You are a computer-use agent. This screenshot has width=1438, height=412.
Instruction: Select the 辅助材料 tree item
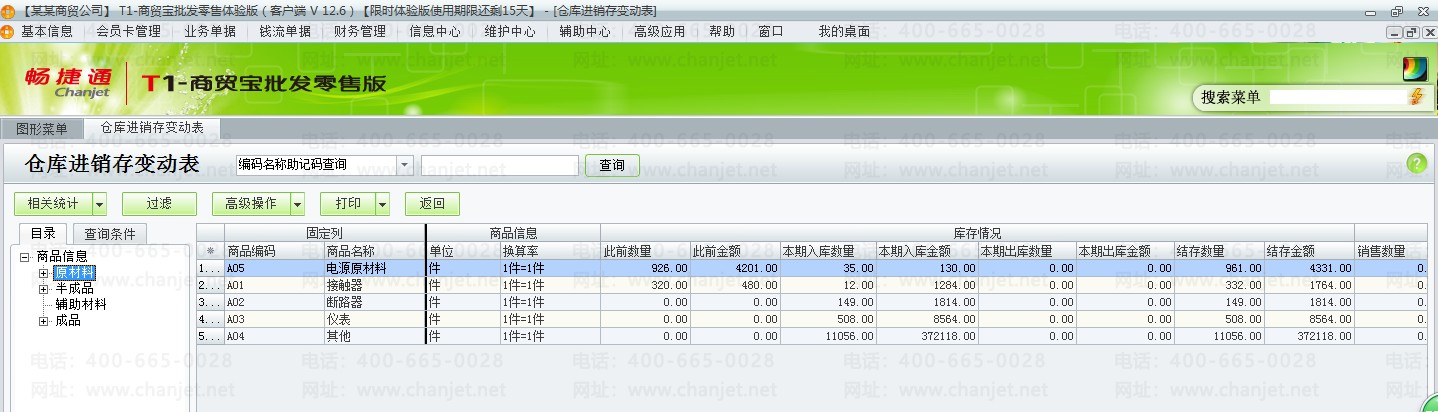81,305
